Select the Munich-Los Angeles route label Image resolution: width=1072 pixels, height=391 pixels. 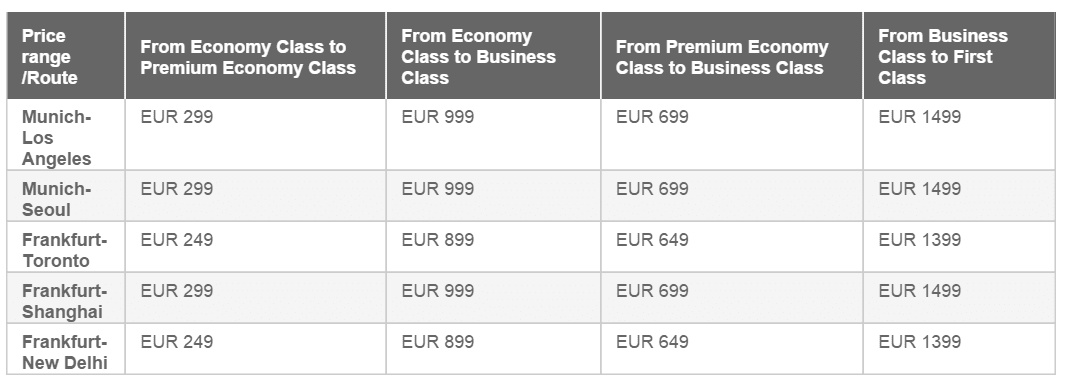(57, 138)
